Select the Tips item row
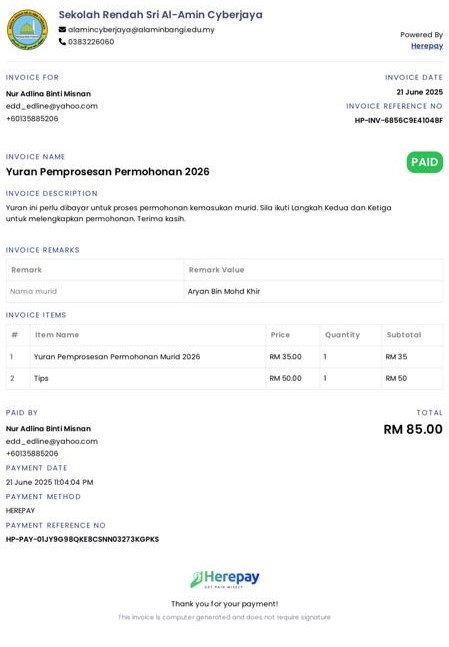The image size is (449, 647). click(x=224, y=378)
